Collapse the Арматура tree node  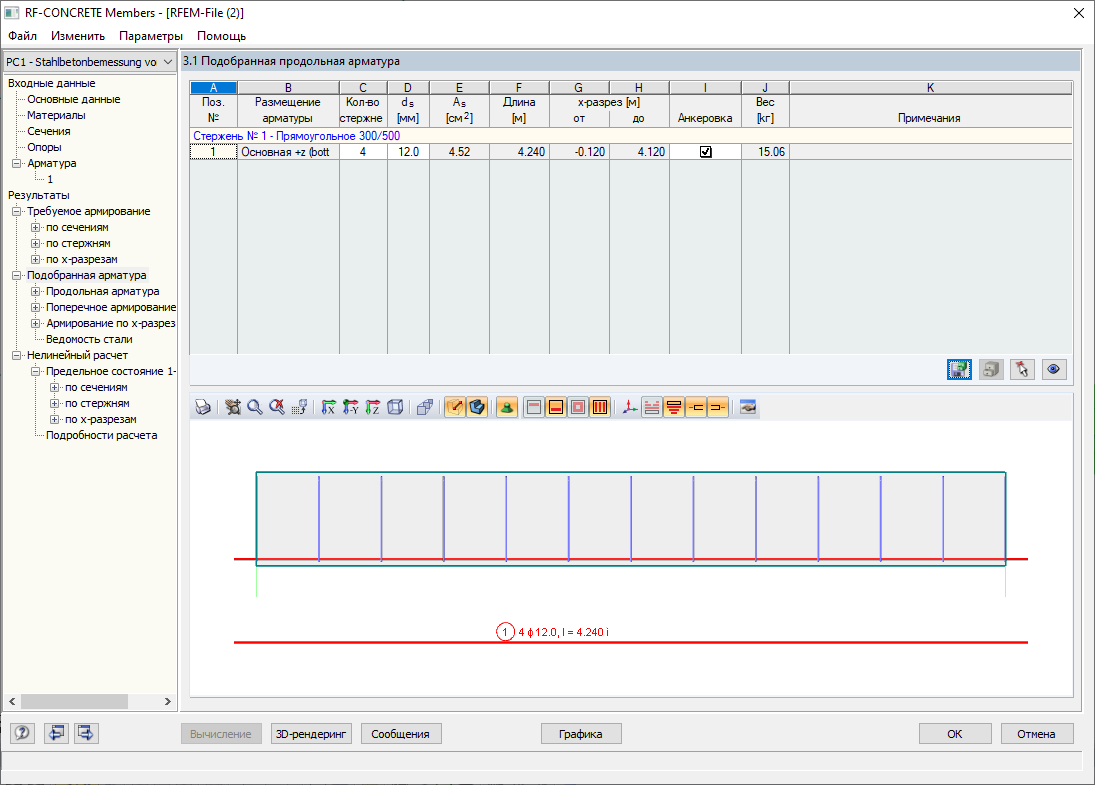pyautogui.click(x=17, y=163)
